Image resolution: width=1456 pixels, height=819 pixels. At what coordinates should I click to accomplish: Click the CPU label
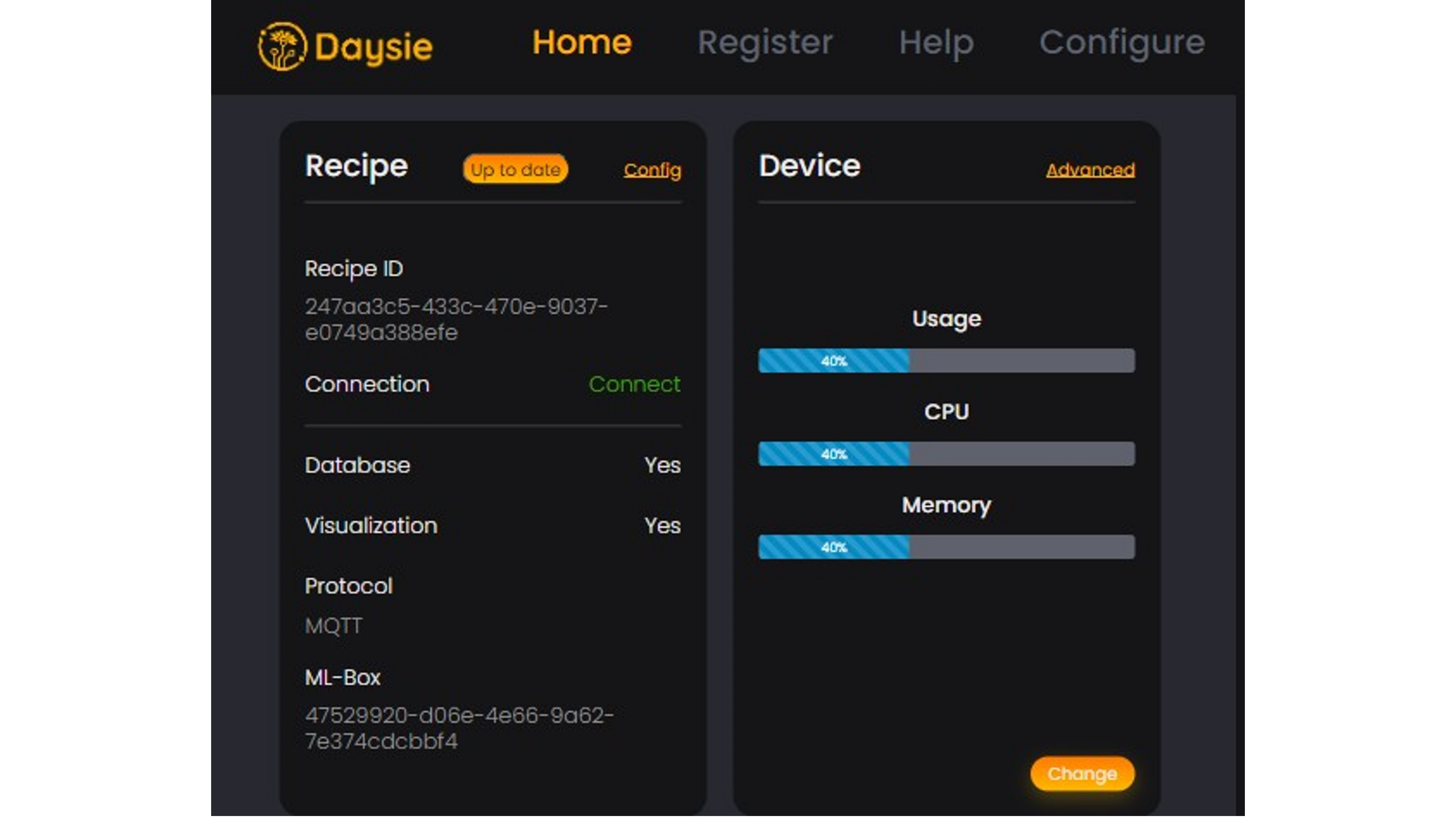pos(946,411)
